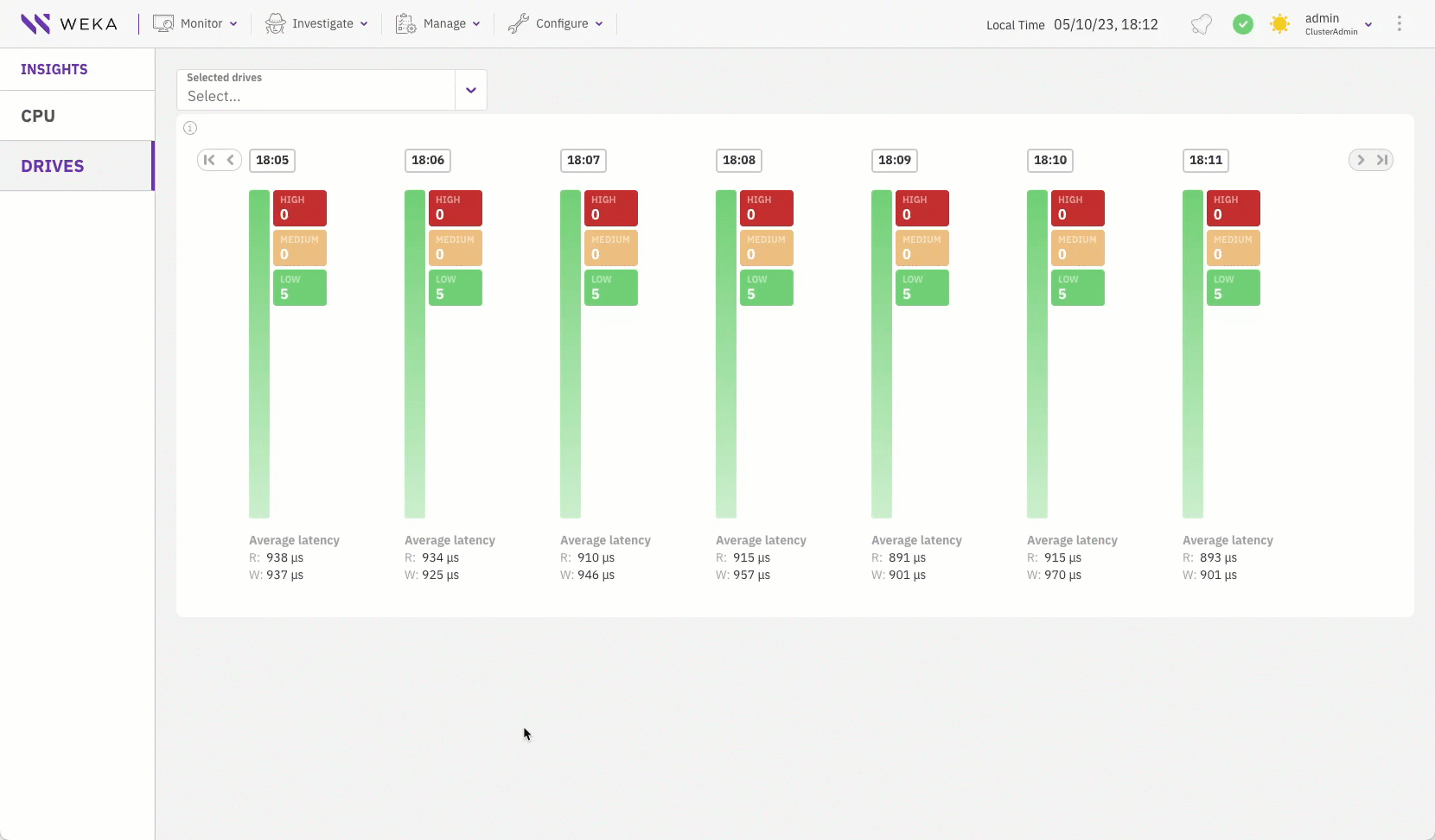Click the notifications bell icon
Image resolution: width=1435 pixels, height=840 pixels.
(1201, 24)
